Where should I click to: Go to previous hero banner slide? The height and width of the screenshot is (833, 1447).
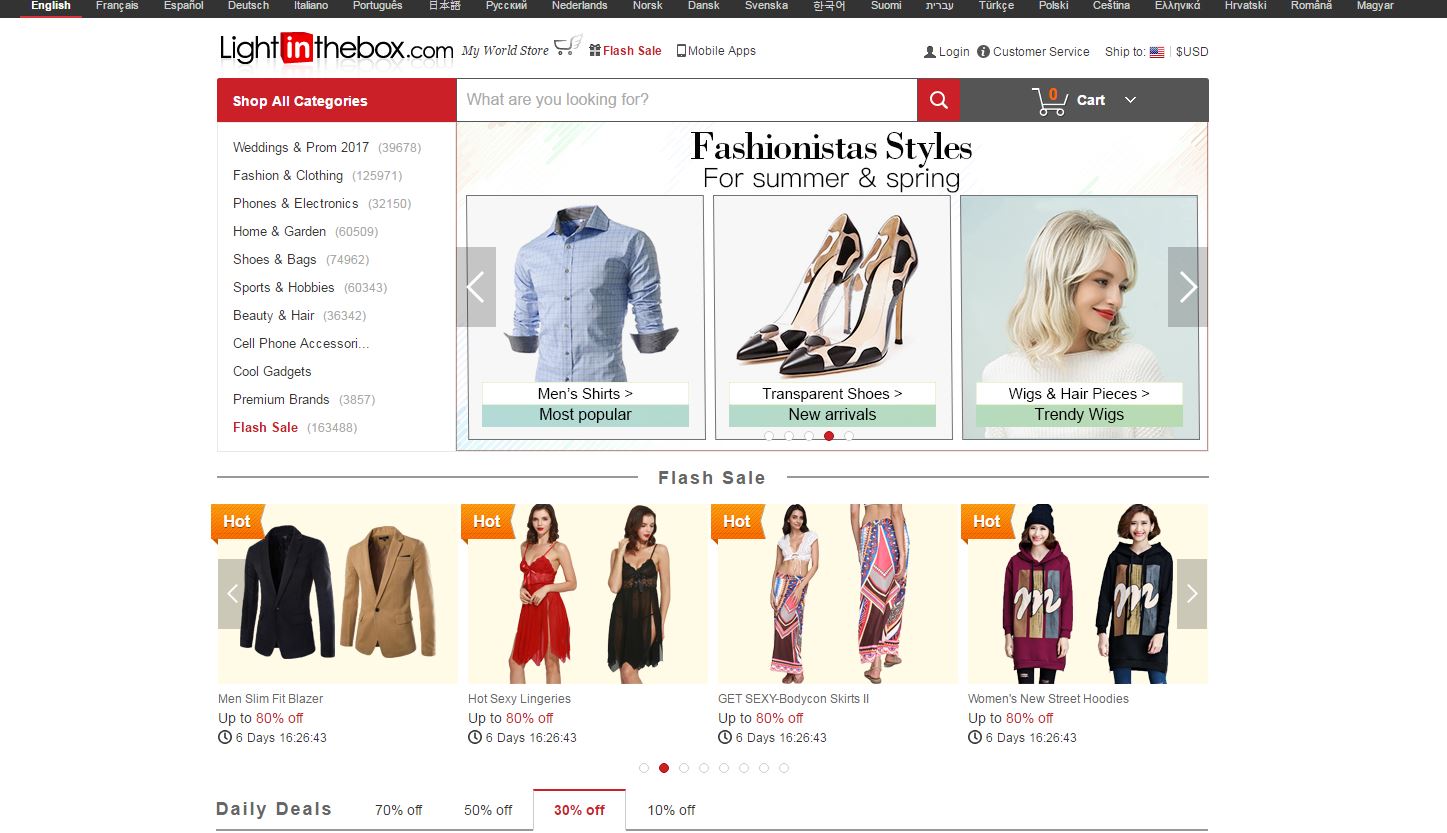tap(476, 287)
